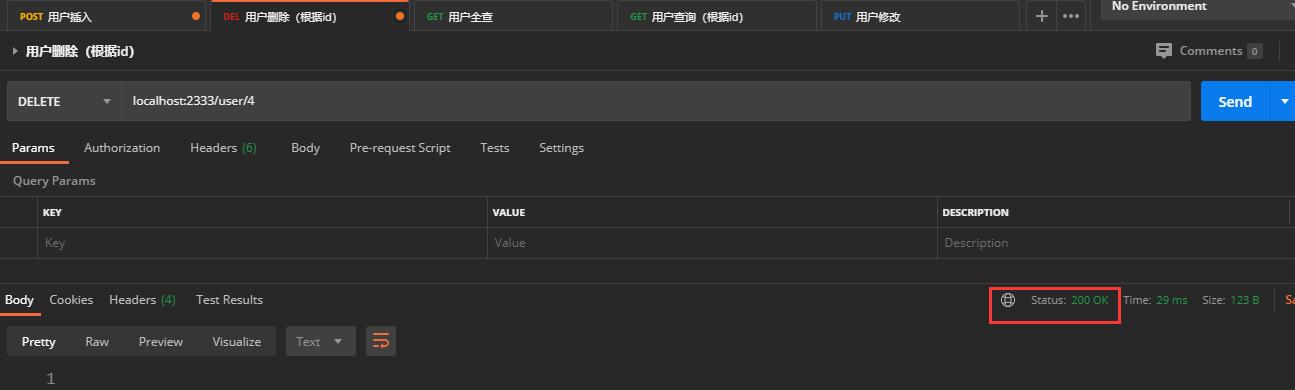Switch to GET 用户查询 (根据id) tab
The width and height of the screenshot is (1295, 390).
[x=717, y=16]
